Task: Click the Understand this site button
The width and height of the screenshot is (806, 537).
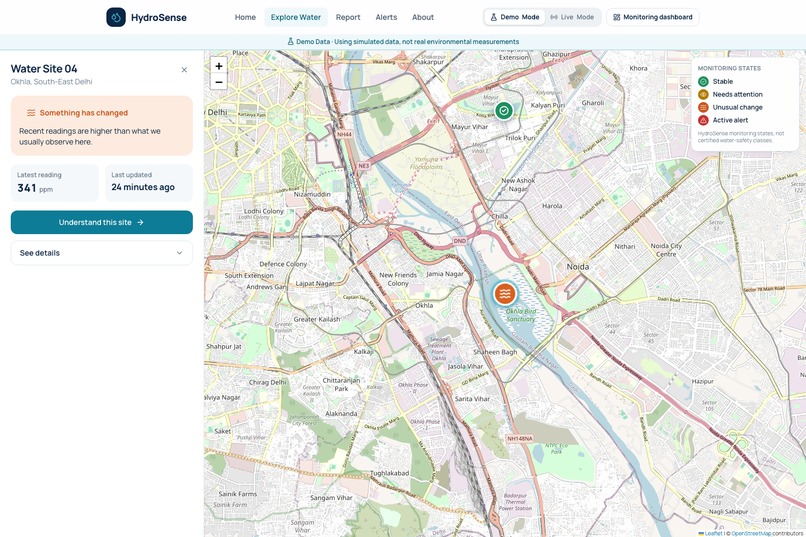Action: (x=102, y=222)
